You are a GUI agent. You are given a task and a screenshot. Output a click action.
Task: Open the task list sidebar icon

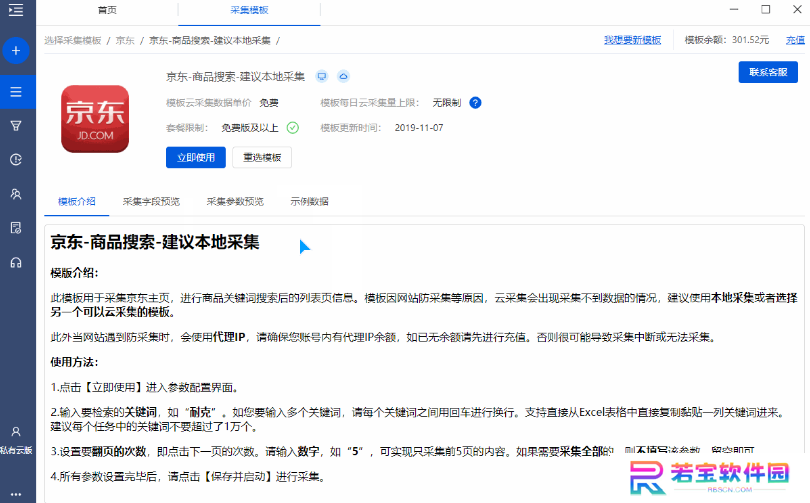tap(16, 92)
